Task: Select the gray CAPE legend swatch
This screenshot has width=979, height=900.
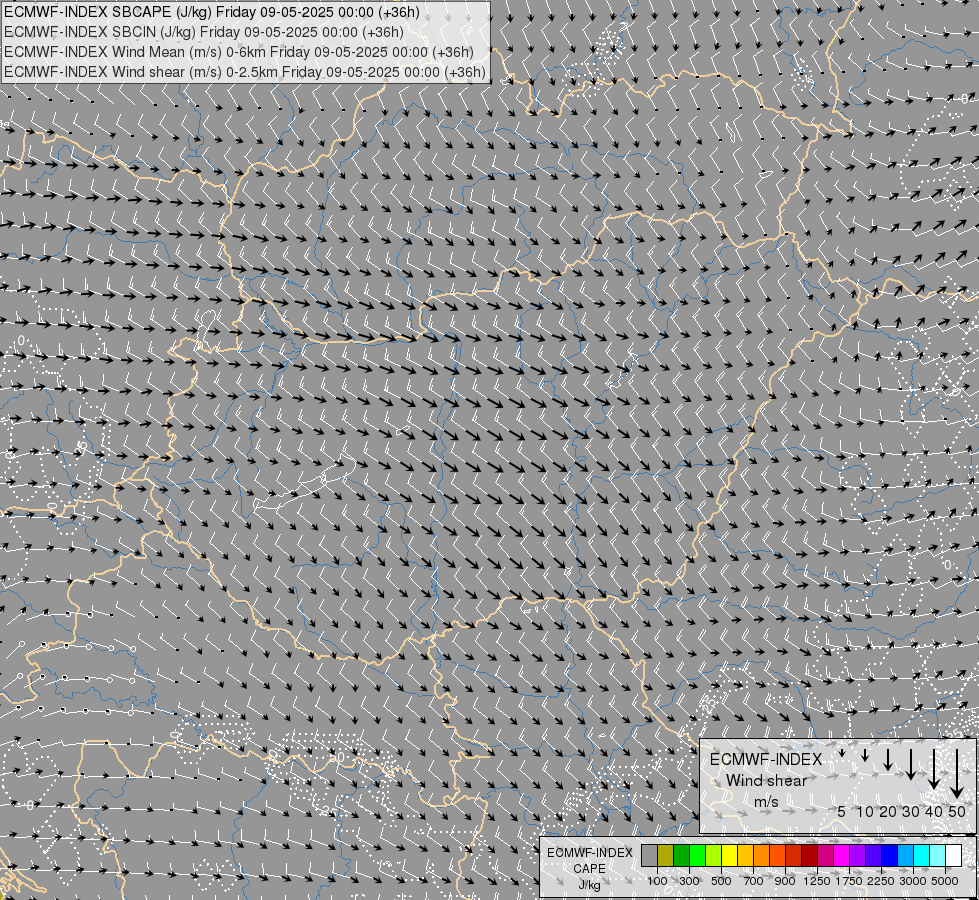Action: [x=649, y=856]
